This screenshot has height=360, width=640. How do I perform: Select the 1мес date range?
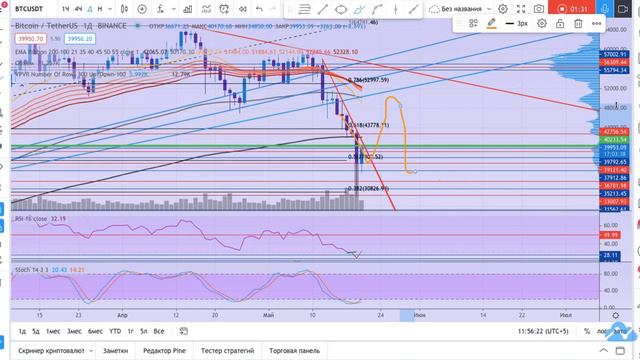tap(53, 331)
